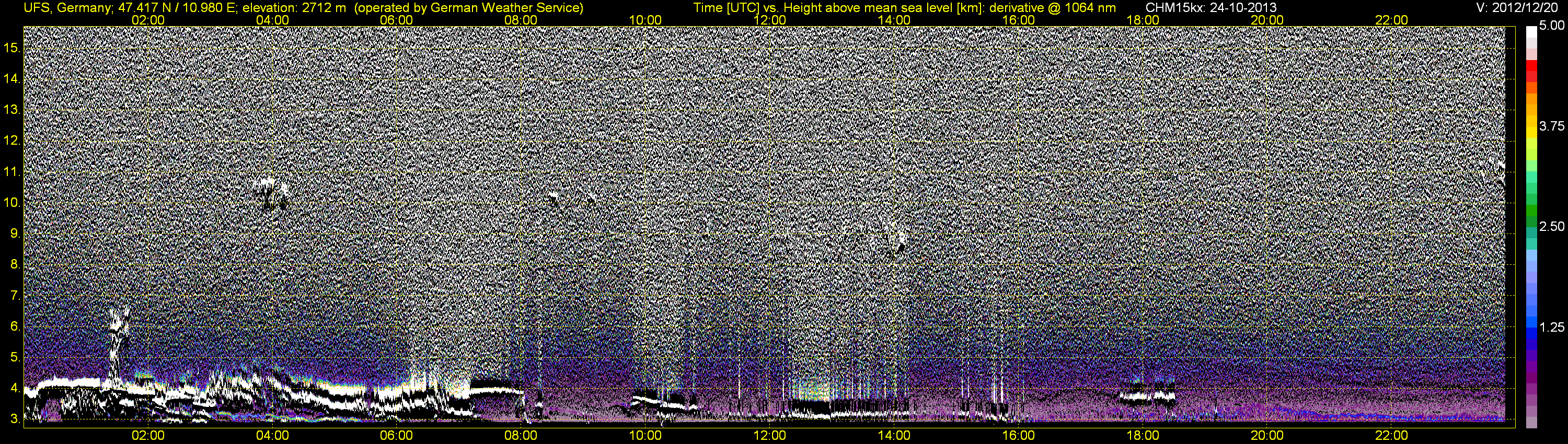The image size is (1568, 444).
Task: Click the 16:00 label on the bottom time axis
Action: click(1018, 436)
